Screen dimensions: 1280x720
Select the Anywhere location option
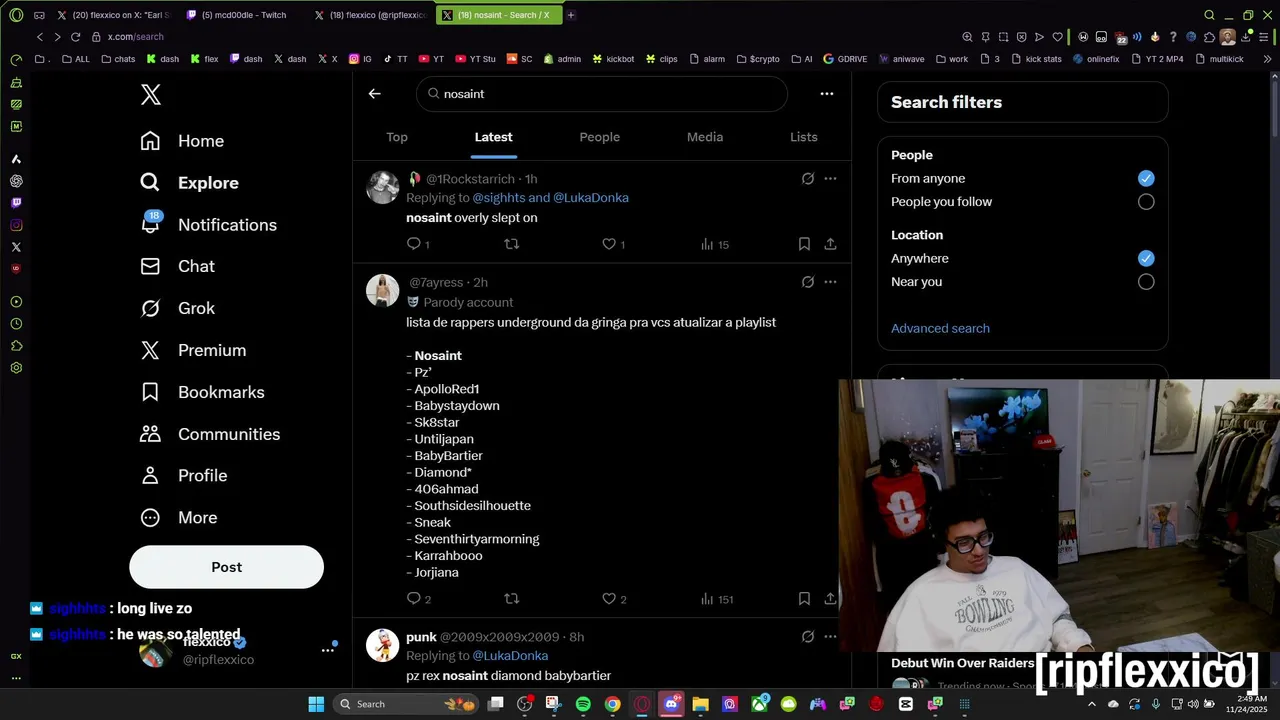click(1146, 258)
